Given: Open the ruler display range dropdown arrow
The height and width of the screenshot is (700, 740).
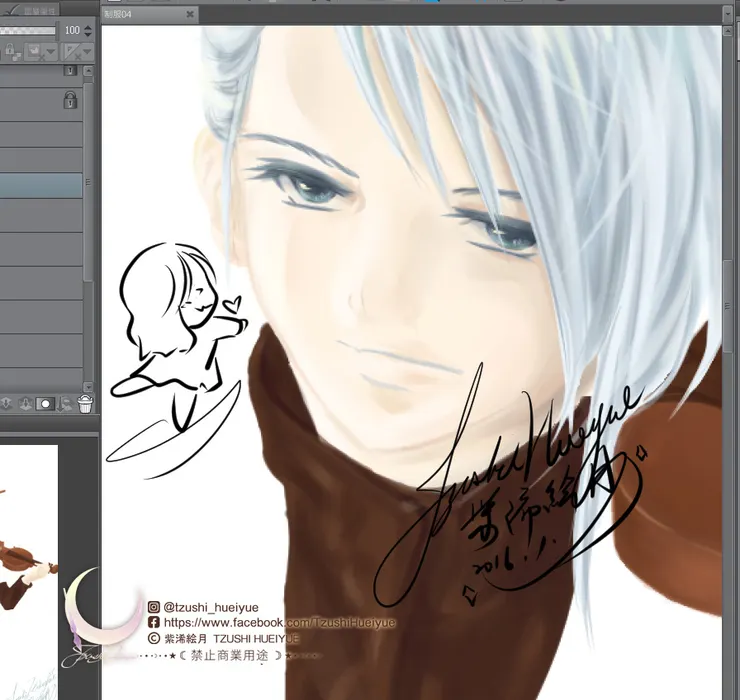Looking at the screenshot, I should pos(88,51).
